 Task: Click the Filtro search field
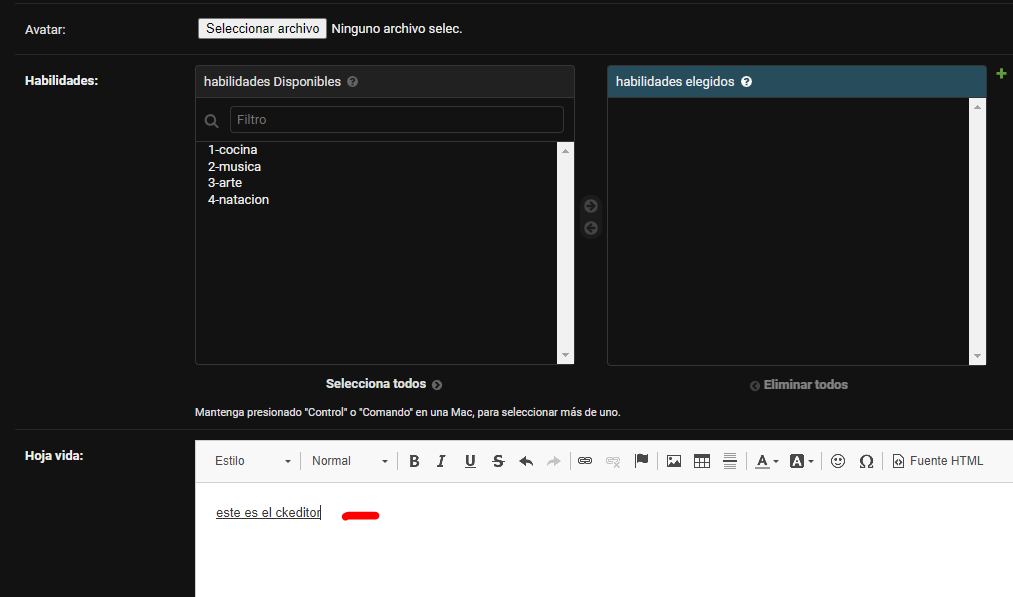tap(396, 120)
